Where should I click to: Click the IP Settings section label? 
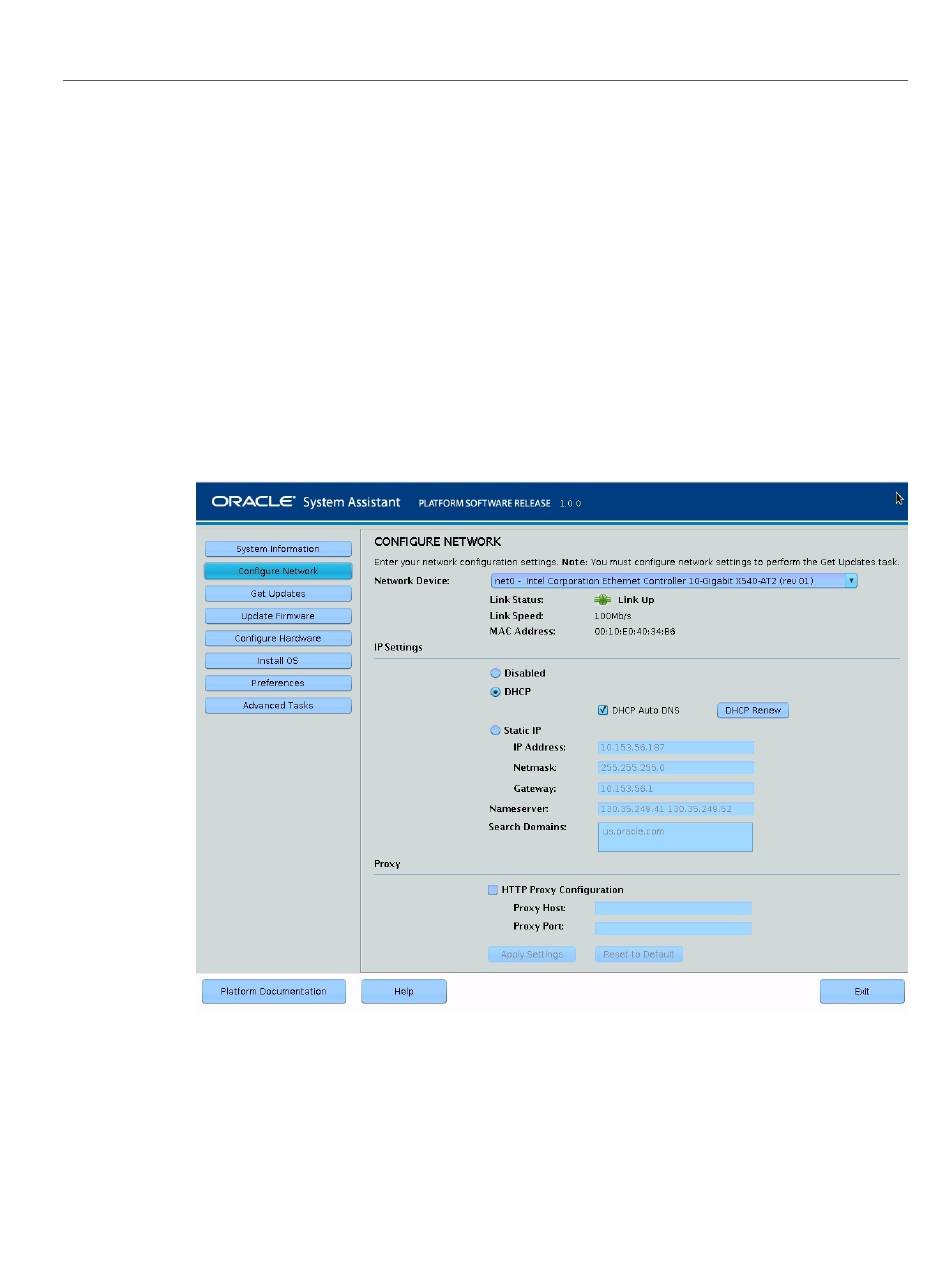tap(398, 647)
